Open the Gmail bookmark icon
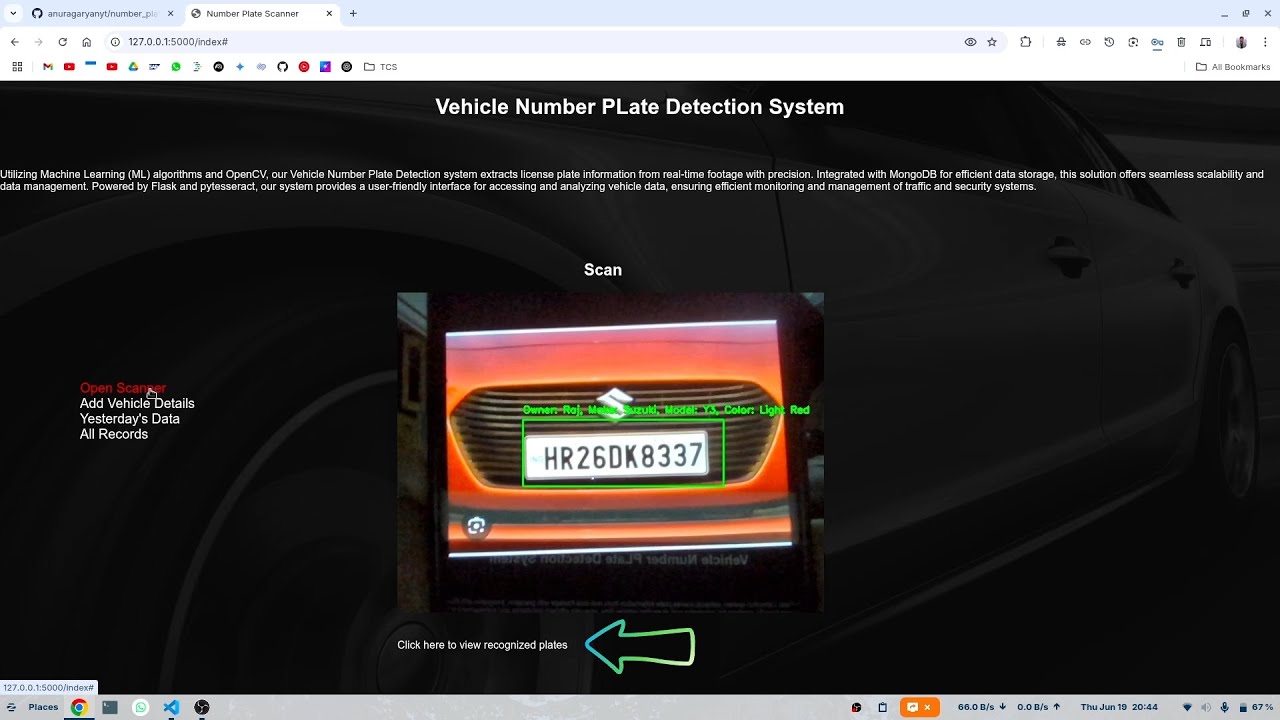 [47, 67]
